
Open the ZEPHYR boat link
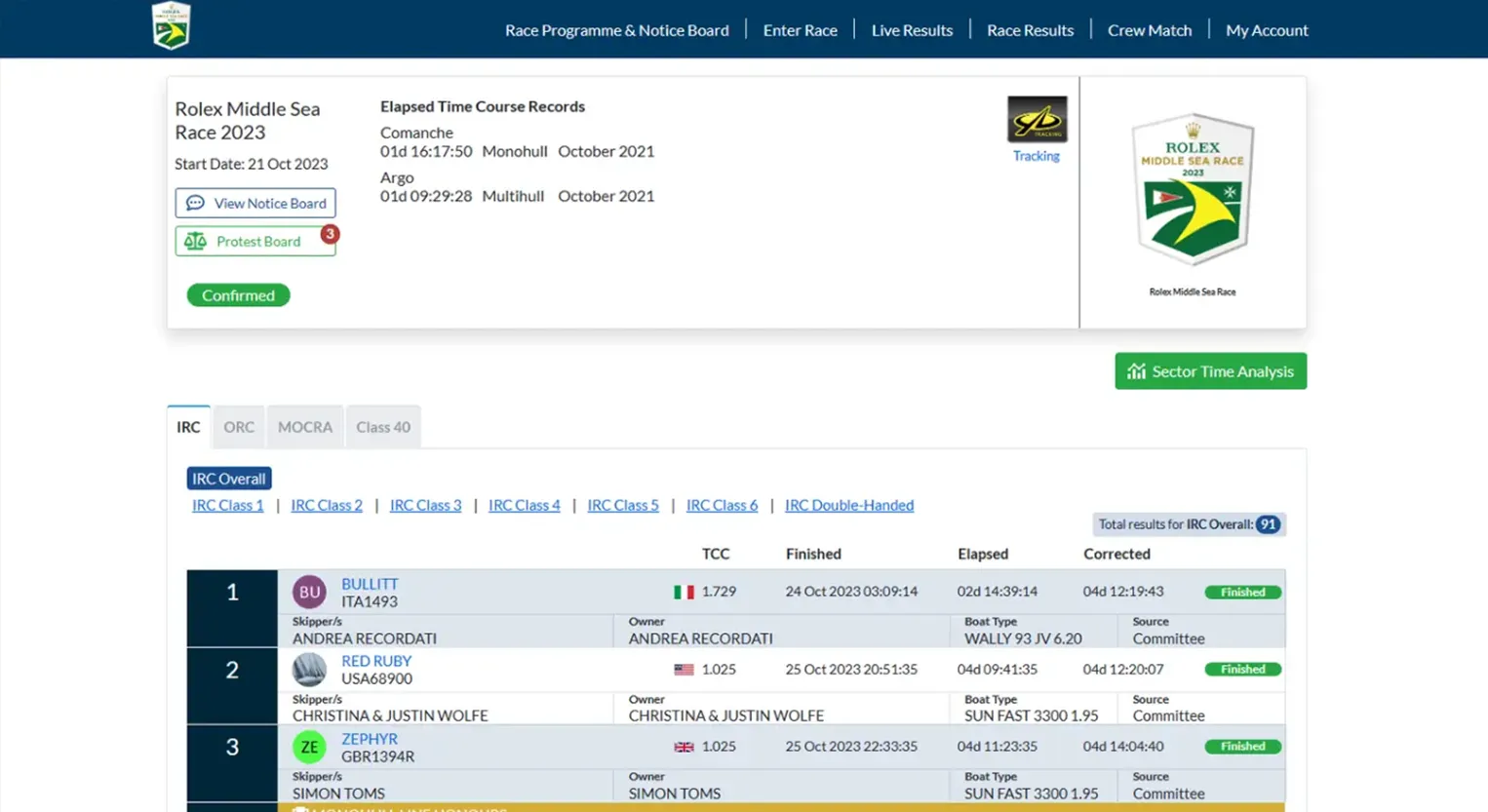coord(370,739)
